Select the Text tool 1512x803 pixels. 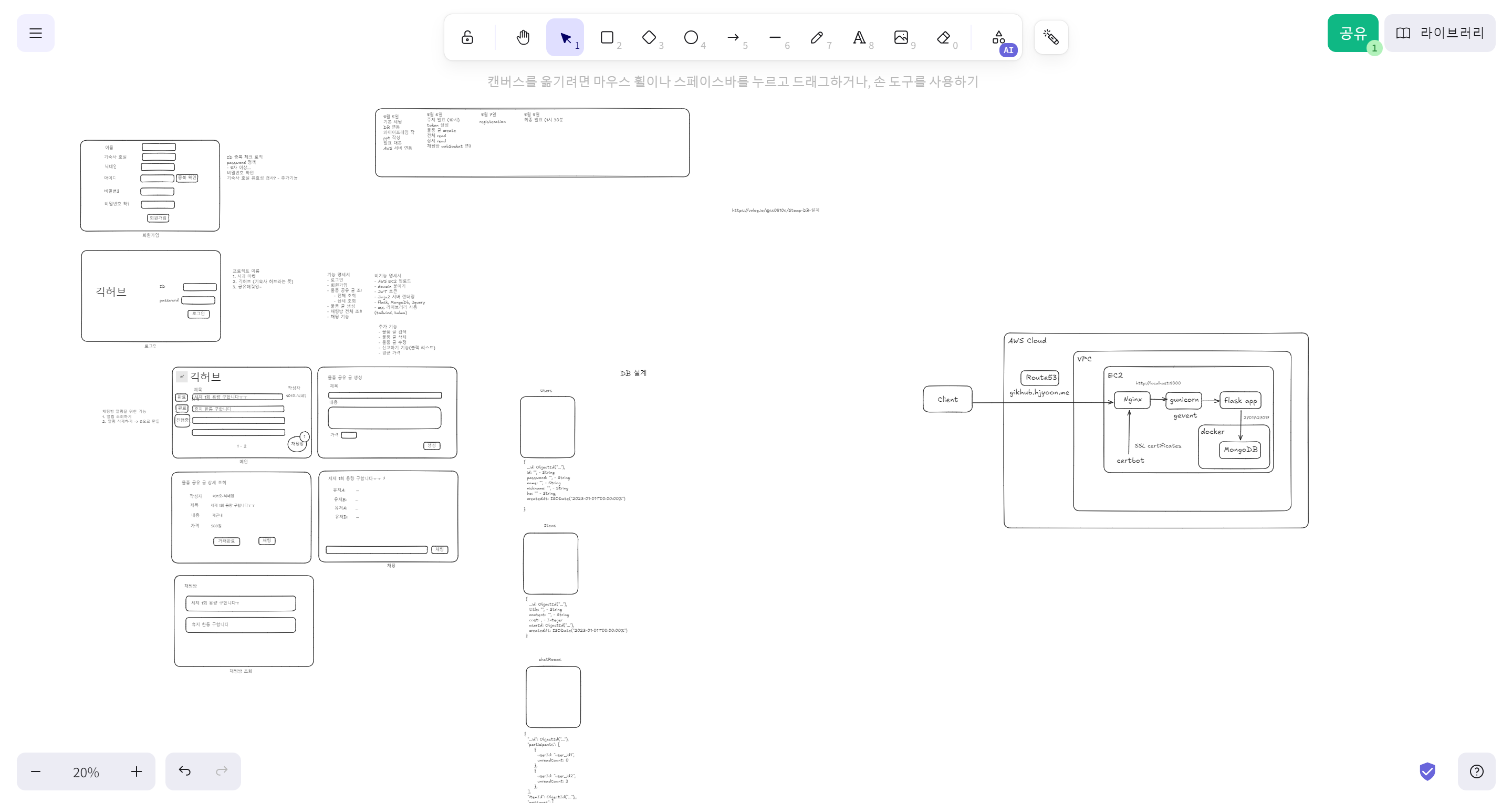pyautogui.click(x=859, y=38)
